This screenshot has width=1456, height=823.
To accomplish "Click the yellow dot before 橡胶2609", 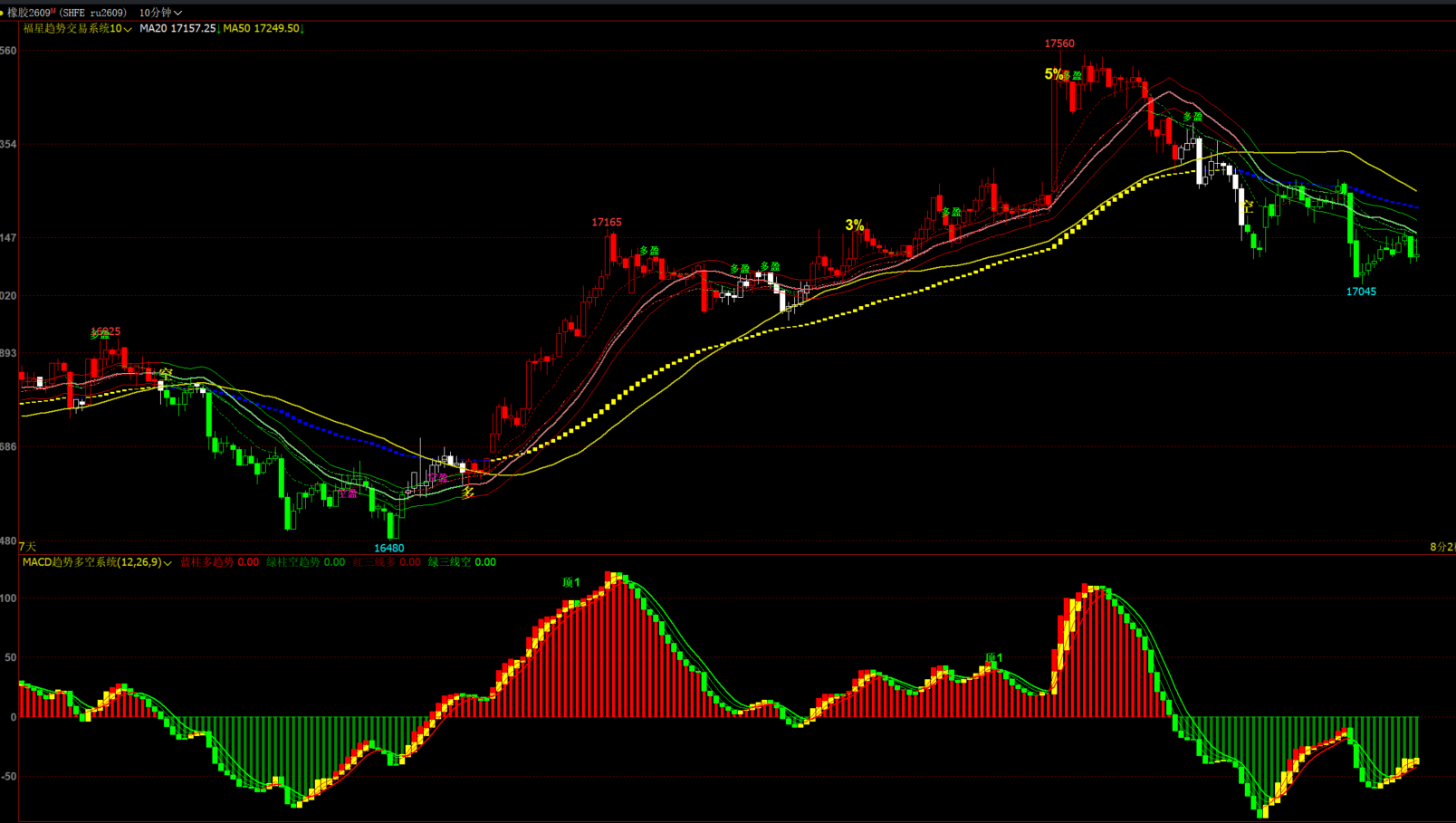I will (x=3, y=13).
